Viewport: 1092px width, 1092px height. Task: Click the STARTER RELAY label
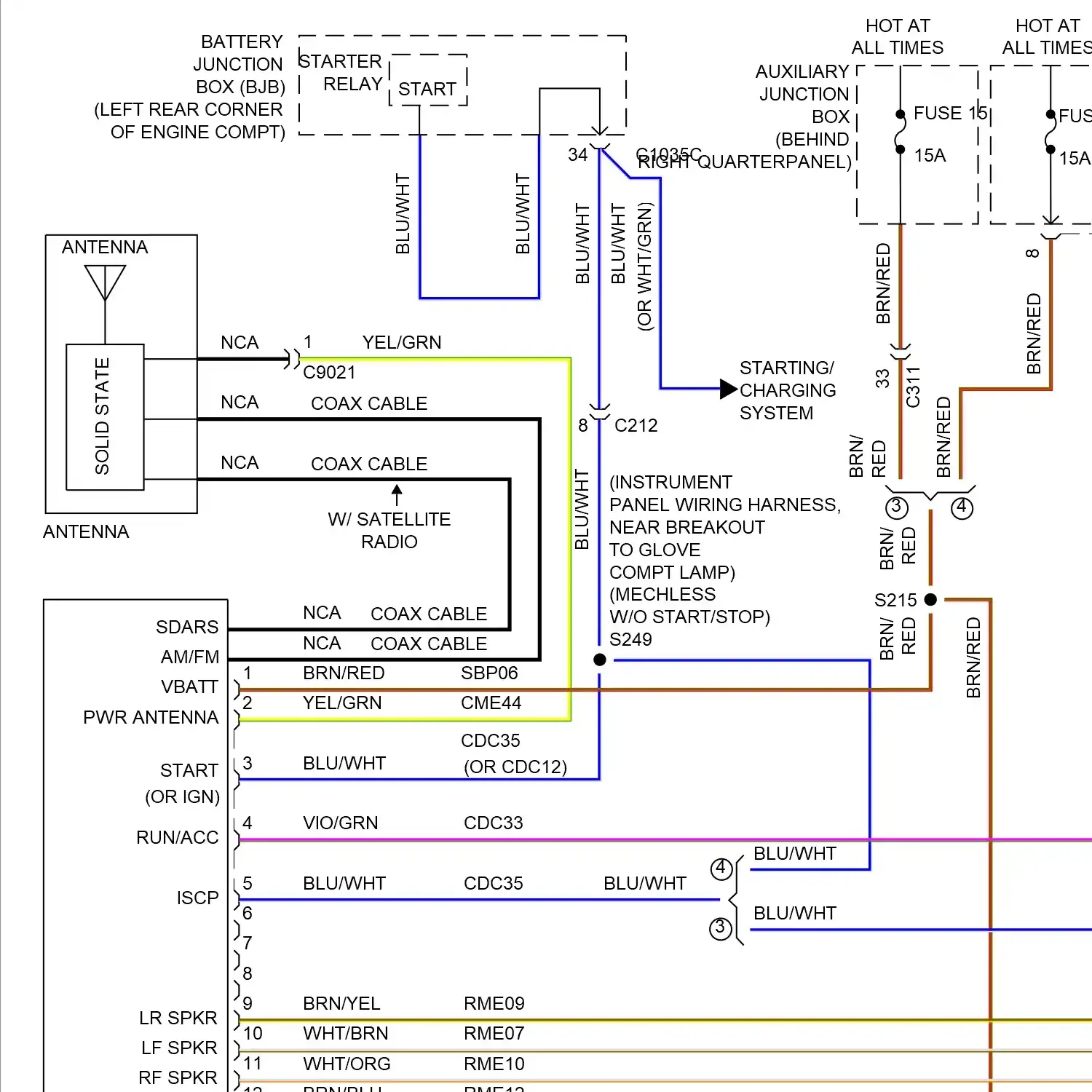[341, 72]
